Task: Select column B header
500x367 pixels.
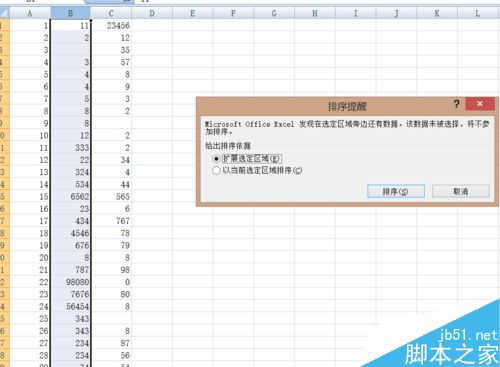Action: [x=70, y=14]
